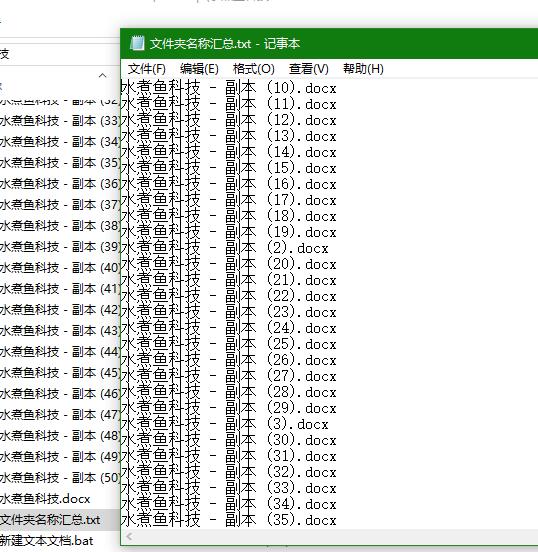The image size is (538, 552).
Task: Select file 水煮鱼科技 - 副本 (36) in Explorer
Action: 60,184
